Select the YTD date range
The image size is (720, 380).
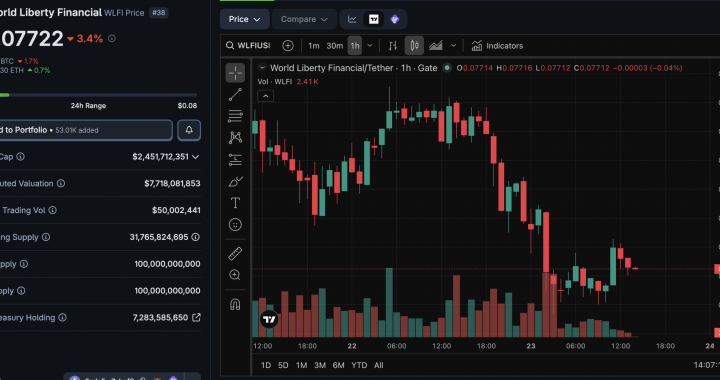[359, 365]
